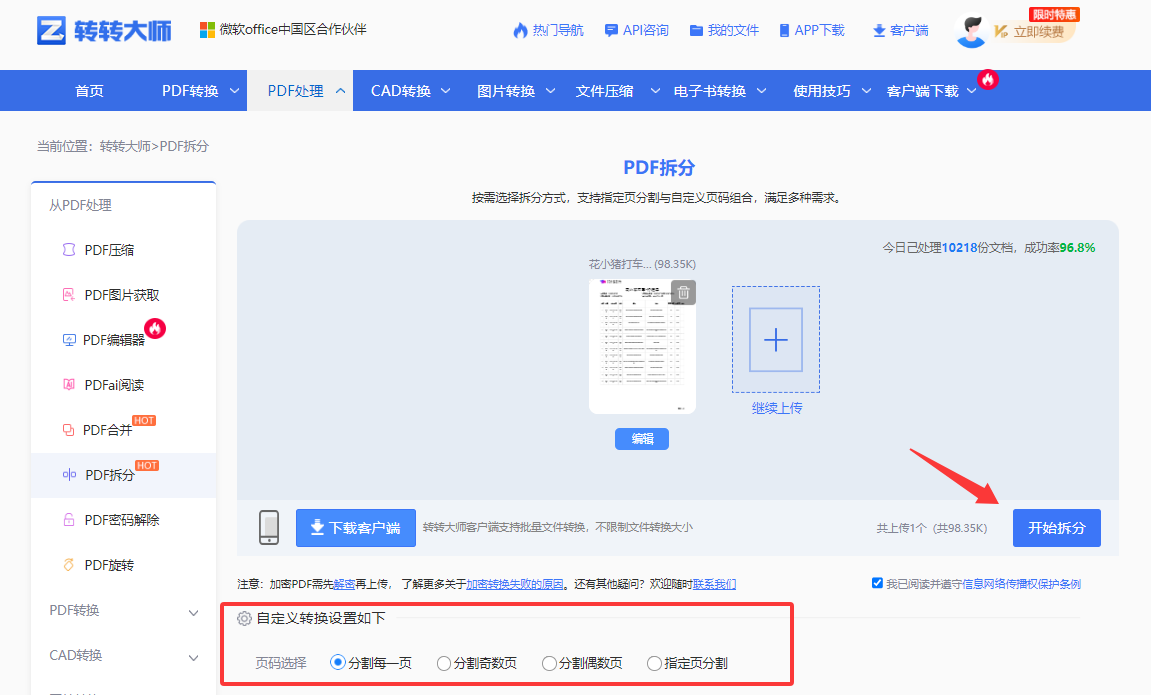
Task: Open the PDF转换 top nav item
Action: pyautogui.click(x=190, y=91)
